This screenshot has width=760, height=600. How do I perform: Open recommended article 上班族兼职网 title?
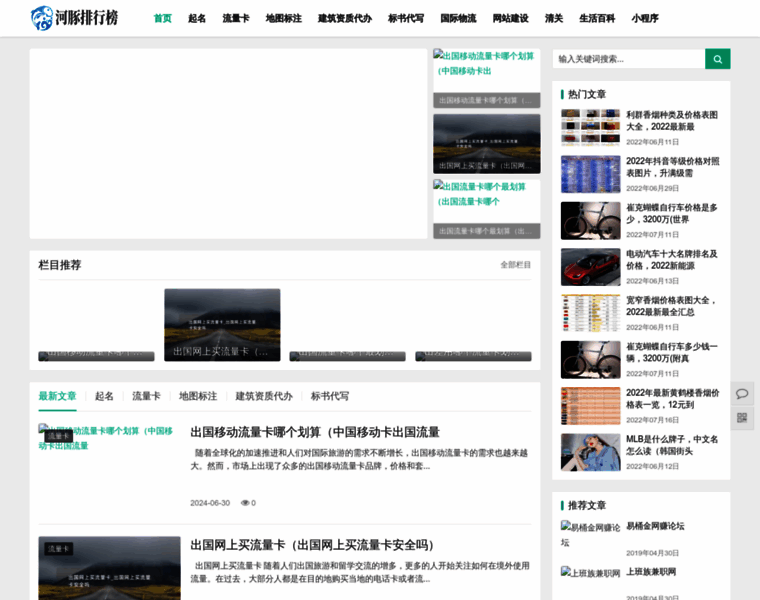(x=650, y=572)
